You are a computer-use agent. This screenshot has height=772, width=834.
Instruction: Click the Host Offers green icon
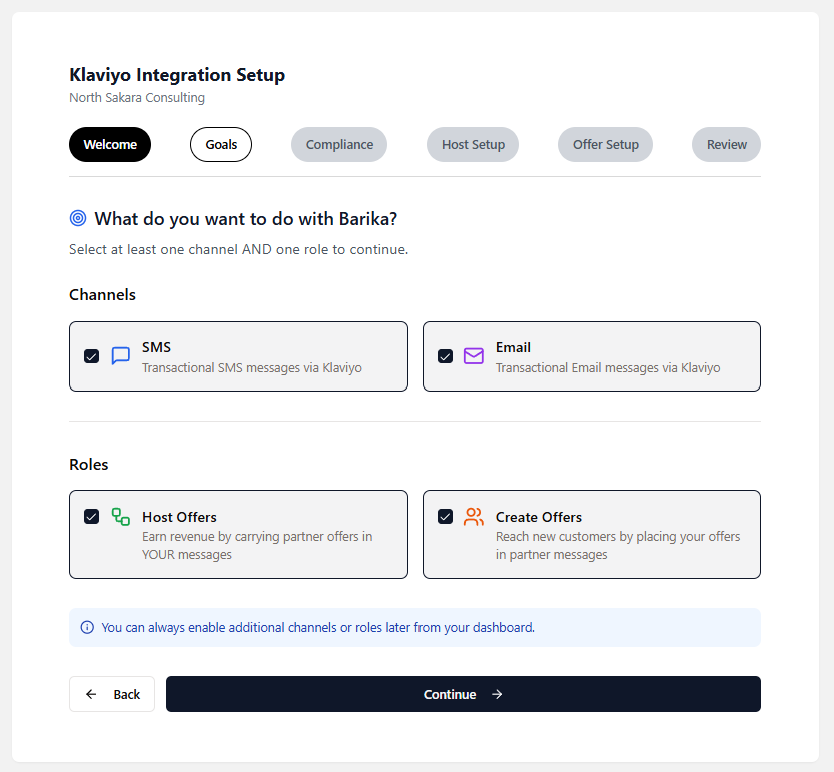point(121,517)
